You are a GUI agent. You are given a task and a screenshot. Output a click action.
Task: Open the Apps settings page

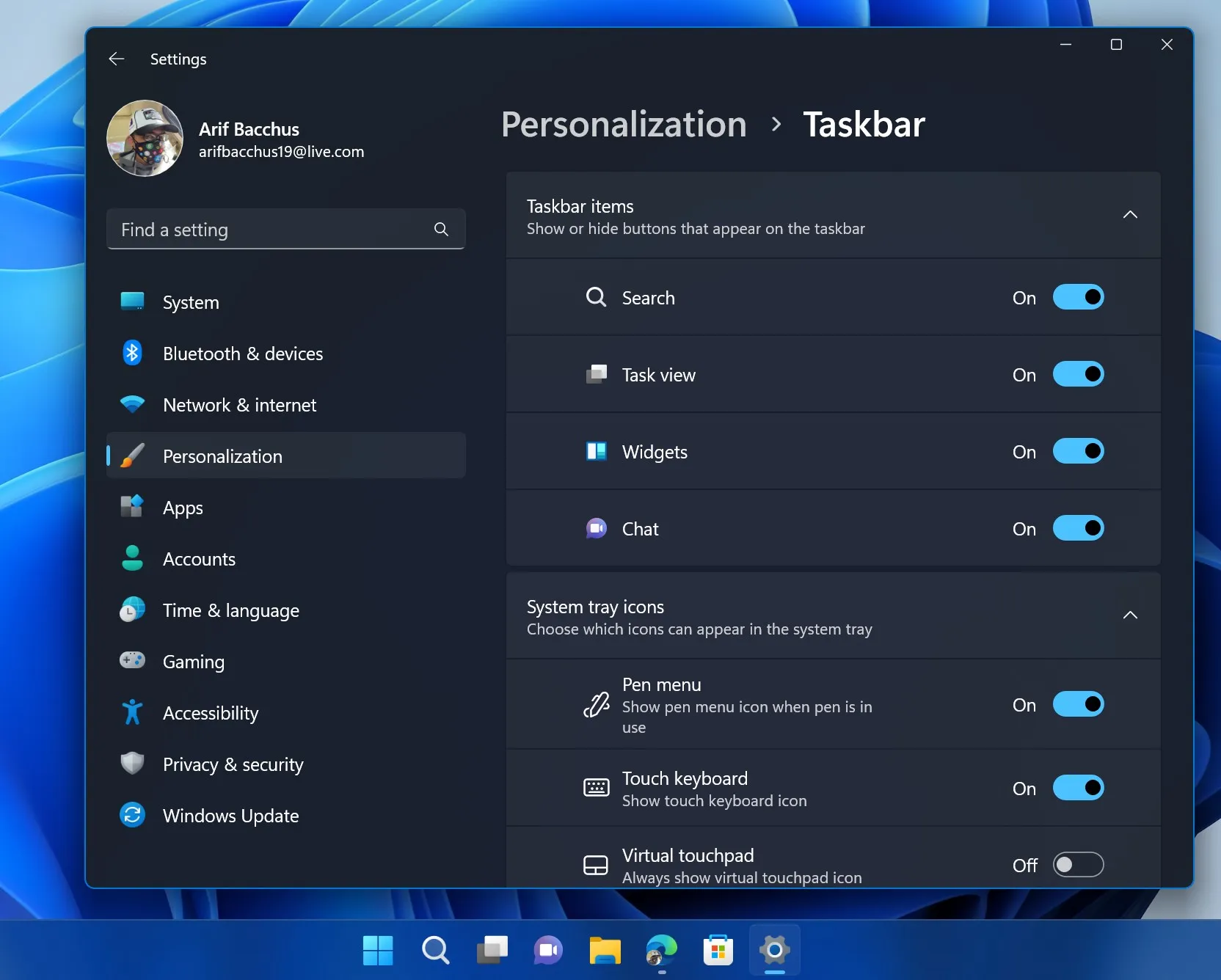click(x=181, y=507)
